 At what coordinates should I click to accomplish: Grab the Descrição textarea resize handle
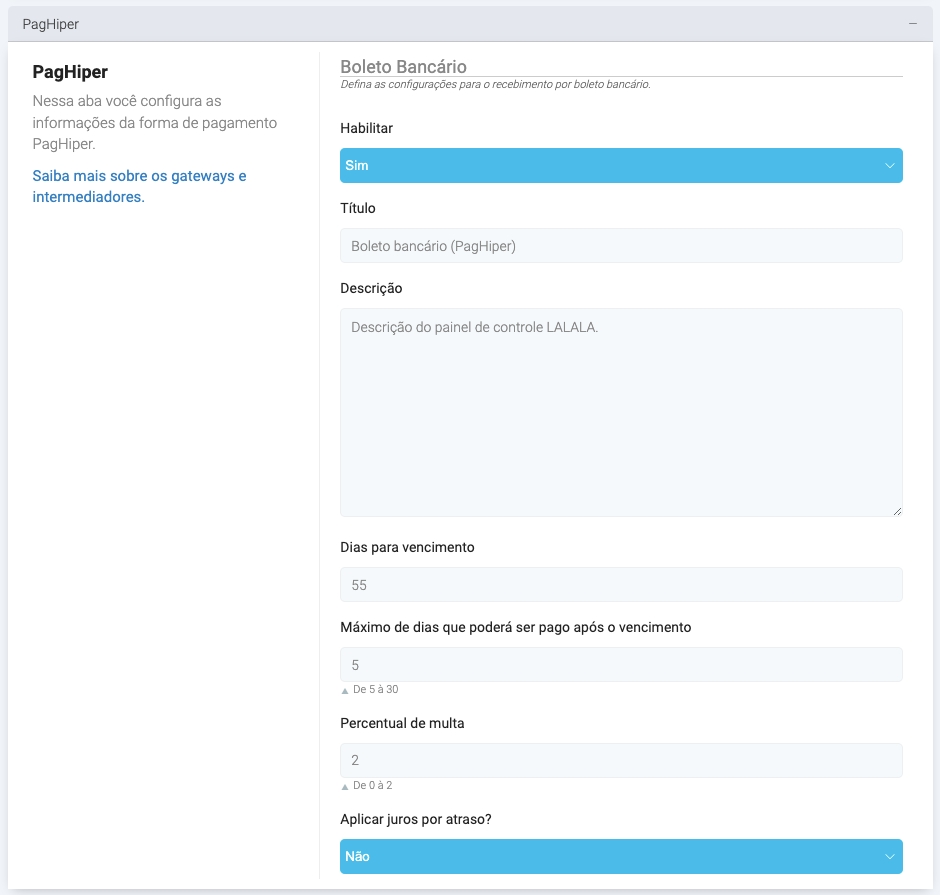pos(897,511)
